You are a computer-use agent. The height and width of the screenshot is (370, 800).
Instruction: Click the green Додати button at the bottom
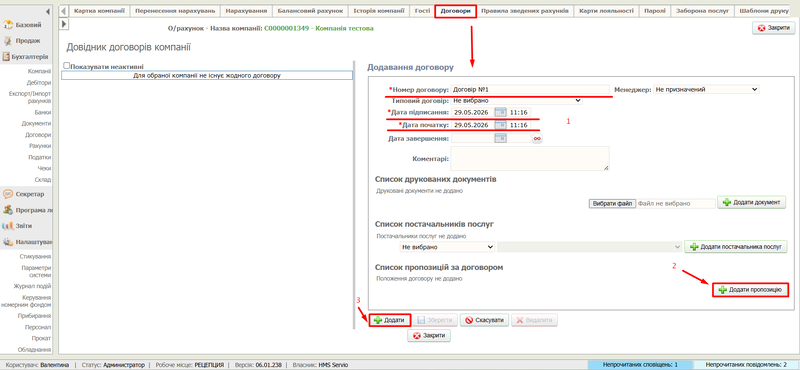tap(390, 320)
